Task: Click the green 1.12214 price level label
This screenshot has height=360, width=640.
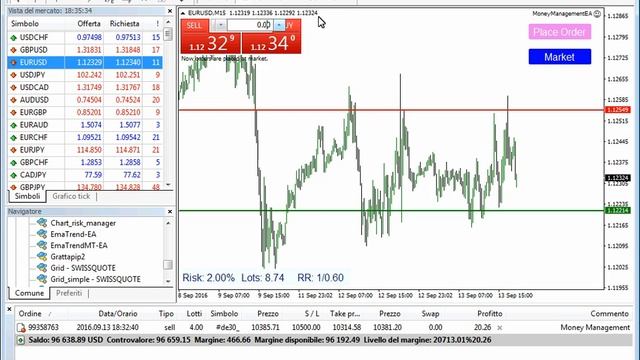Action: [617, 211]
